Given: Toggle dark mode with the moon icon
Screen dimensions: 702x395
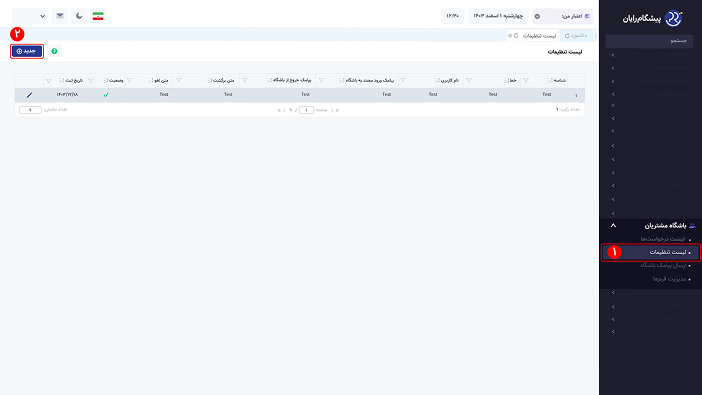Looking at the screenshot, I should (x=79, y=16).
